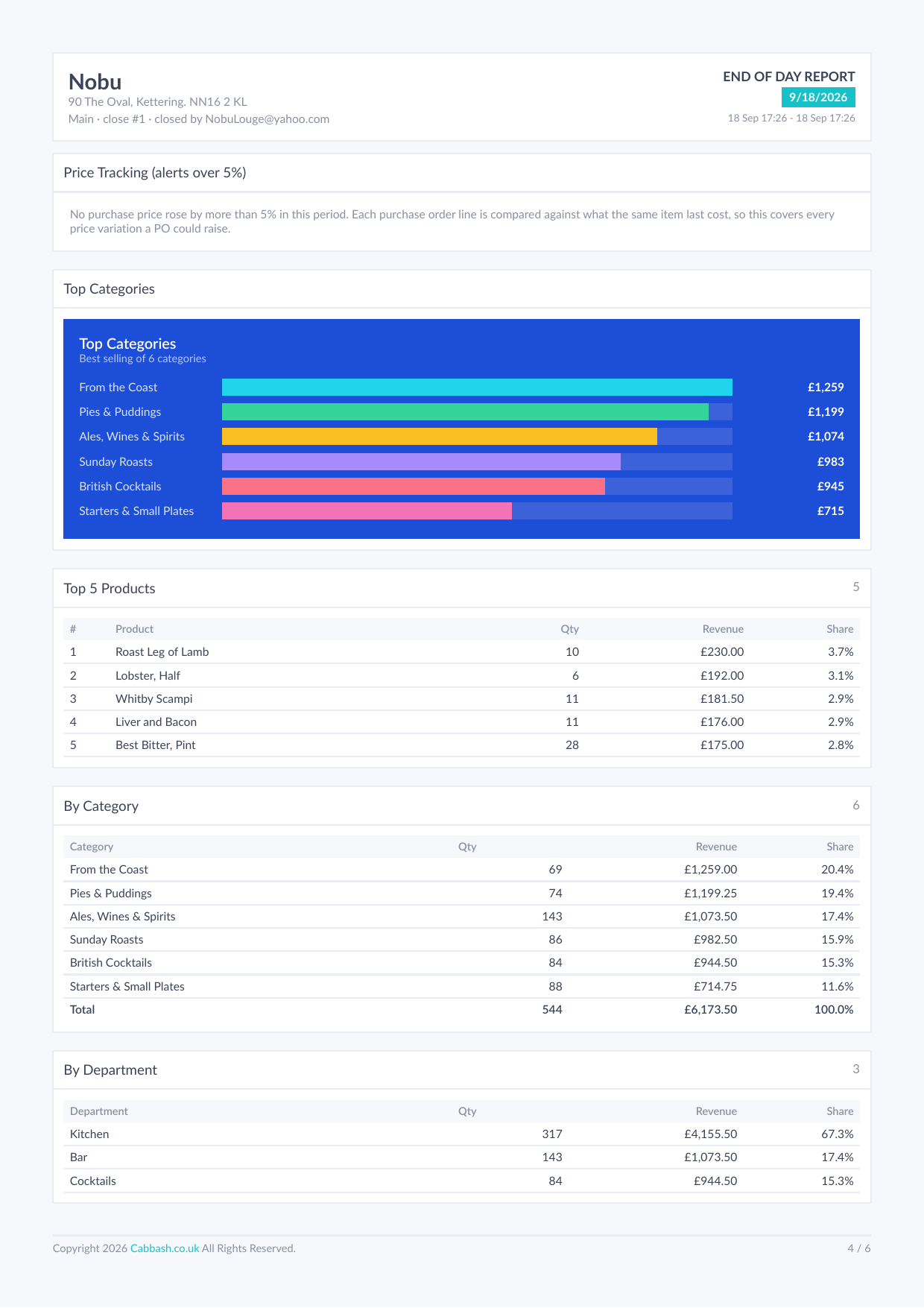Select the £6,173.50 total revenue

[711, 1010]
